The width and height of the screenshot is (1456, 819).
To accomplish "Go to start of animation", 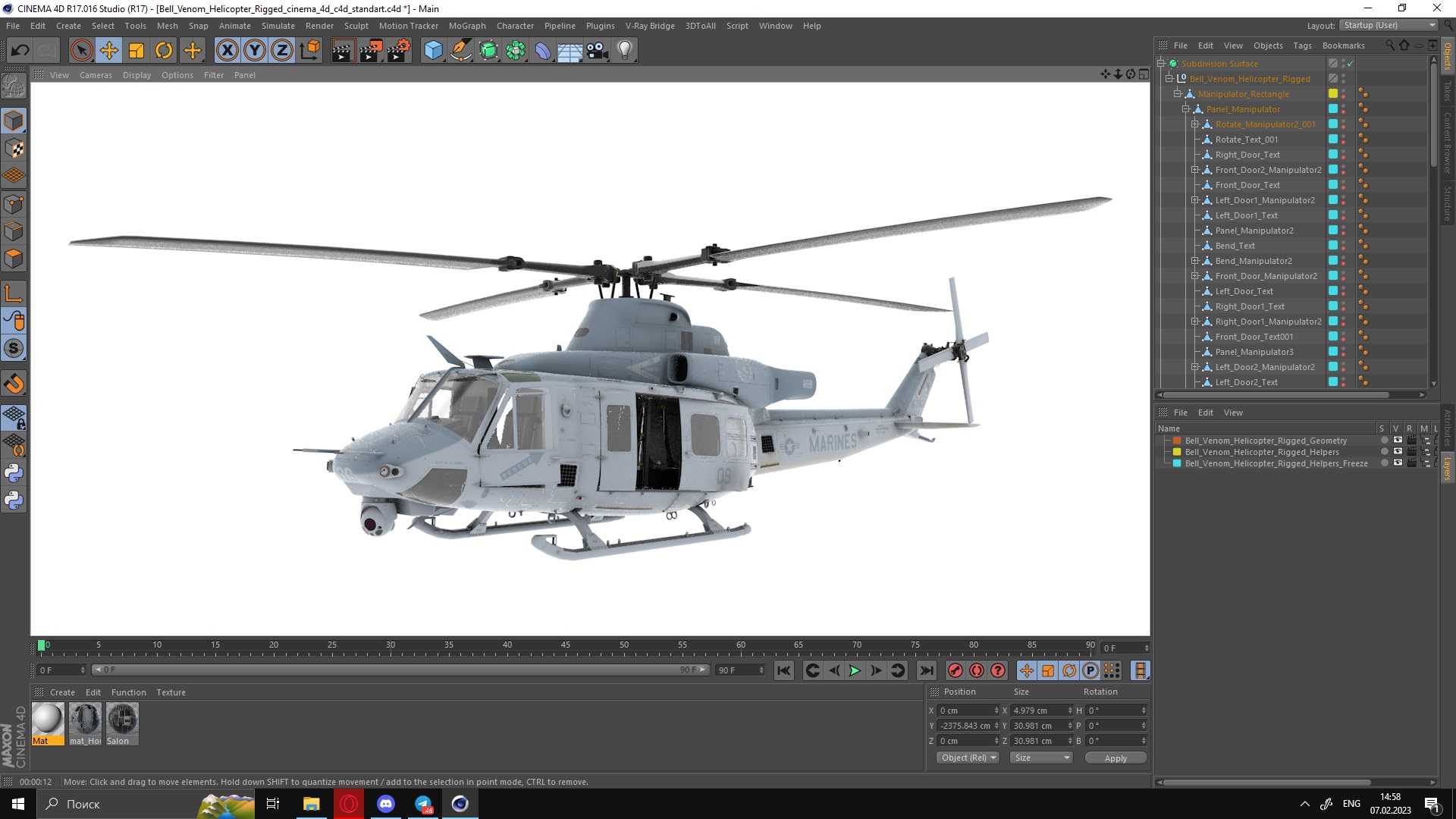I will pyautogui.click(x=784, y=670).
